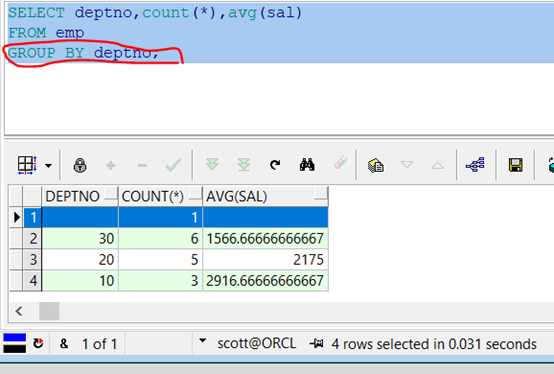Screen dimensions: 554x374
Task: Click the AVG(SAL) cell 1566.66666666667
Action: pos(265,238)
